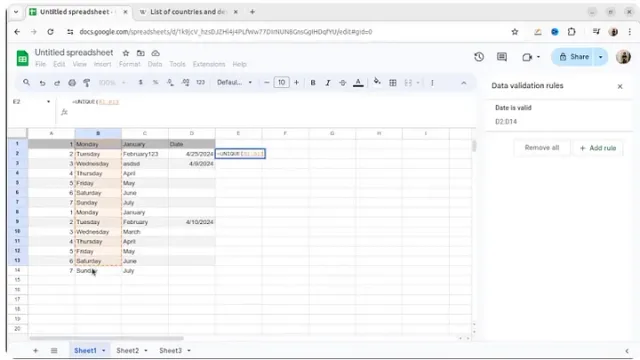Open the borders options

pyautogui.click(x=393, y=83)
